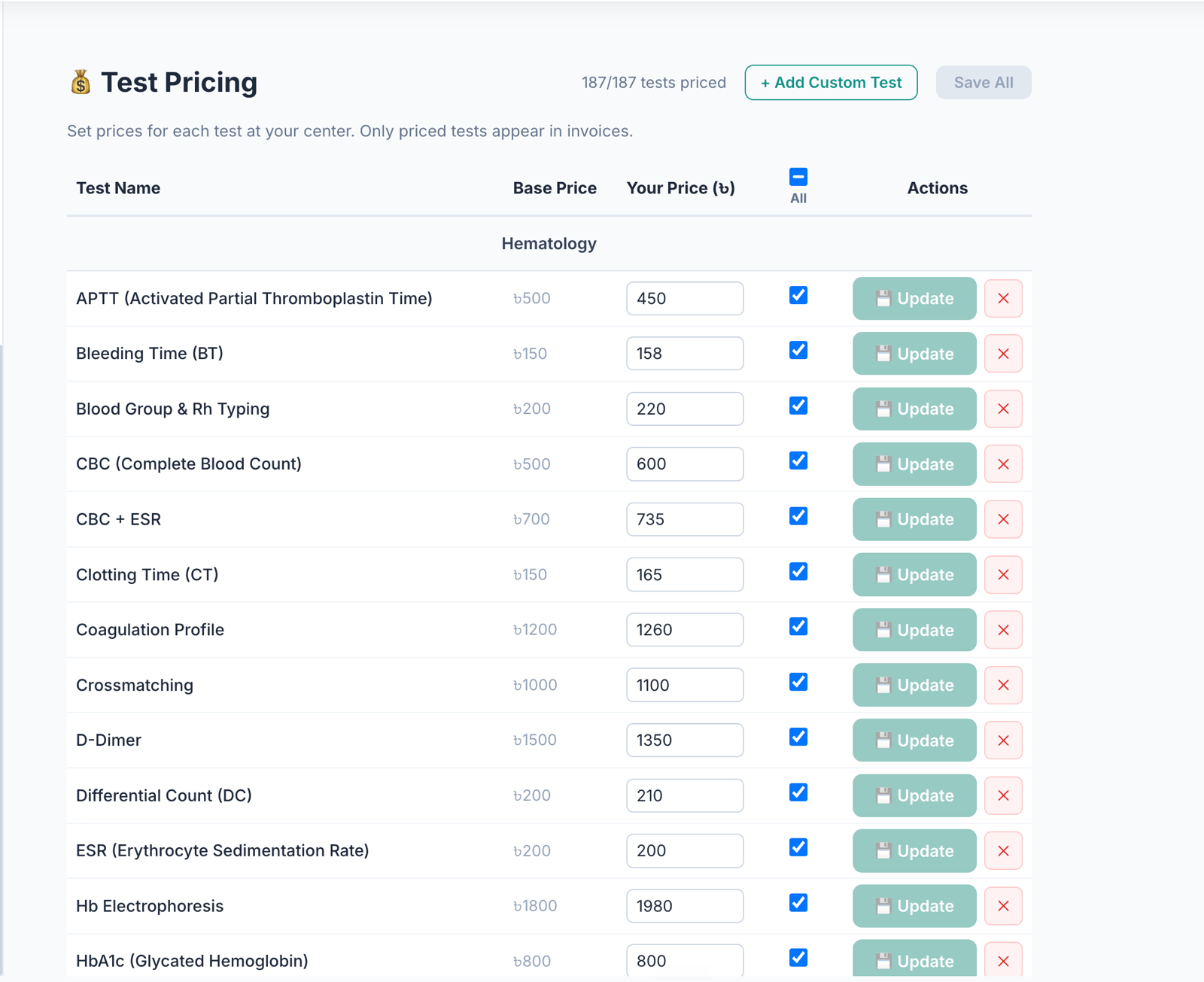This screenshot has height=982, width=1204.
Task: Update Clotting Time (CT) price
Action: [914, 575]
